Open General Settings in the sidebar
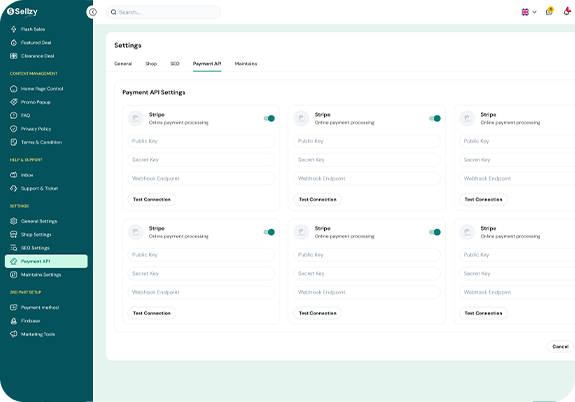The height and width of the screenshot is (402, 575). (34, 221)
